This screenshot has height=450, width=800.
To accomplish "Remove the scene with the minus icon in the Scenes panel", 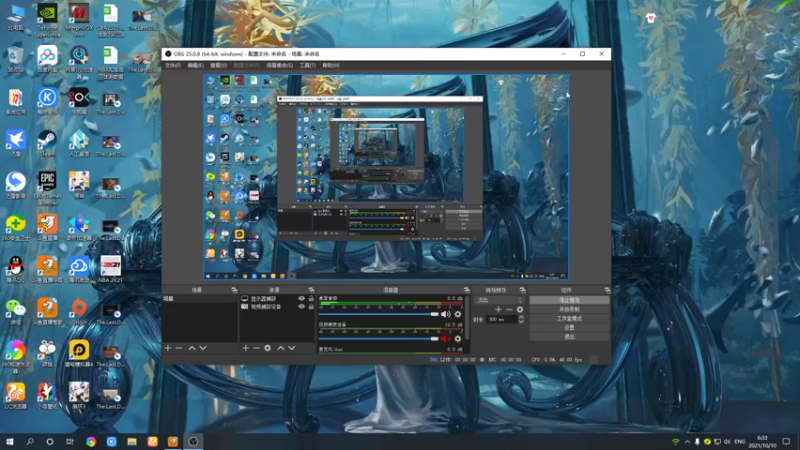I will 179,348.
